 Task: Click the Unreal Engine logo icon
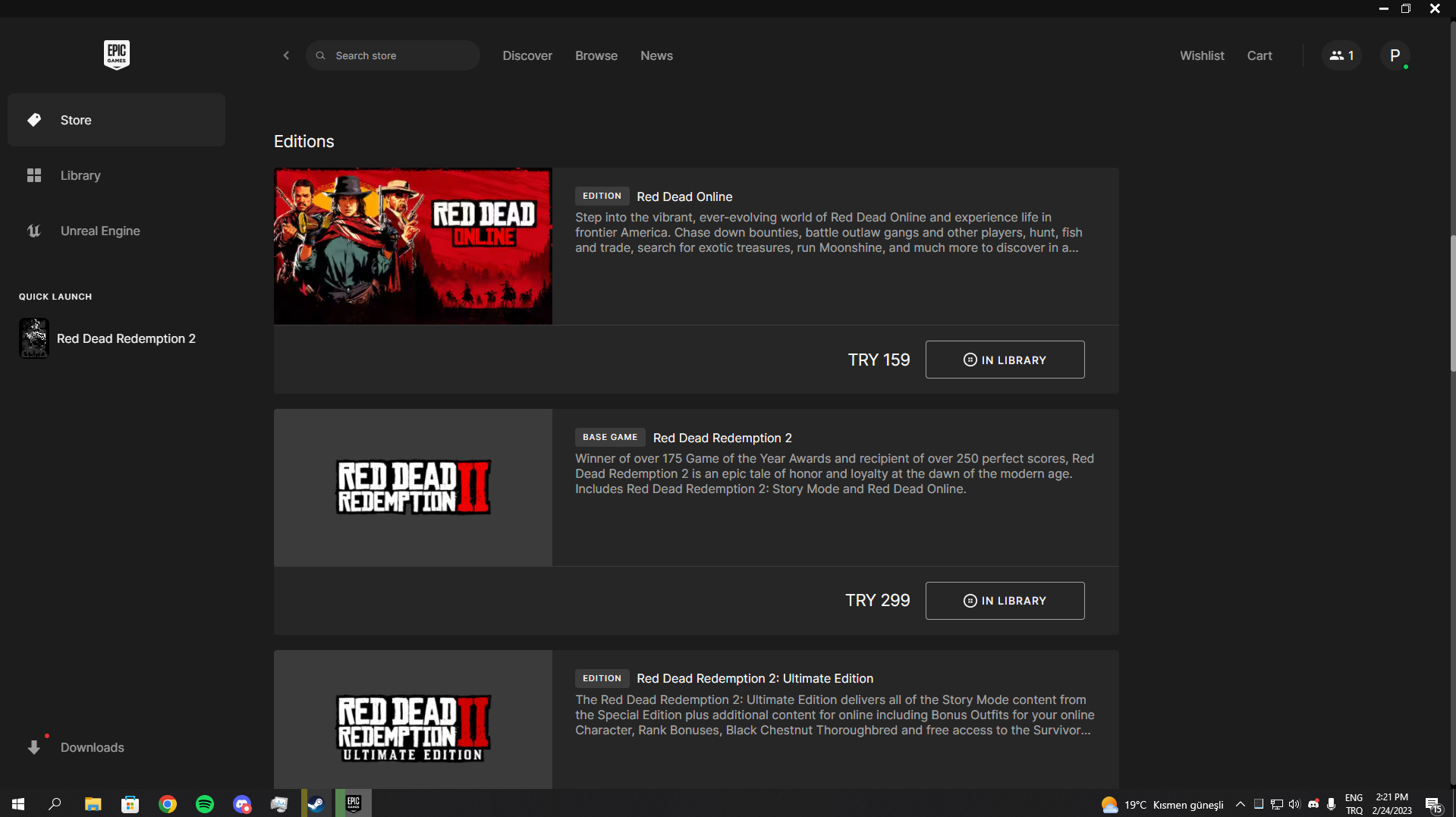click(x=34, y=231)
